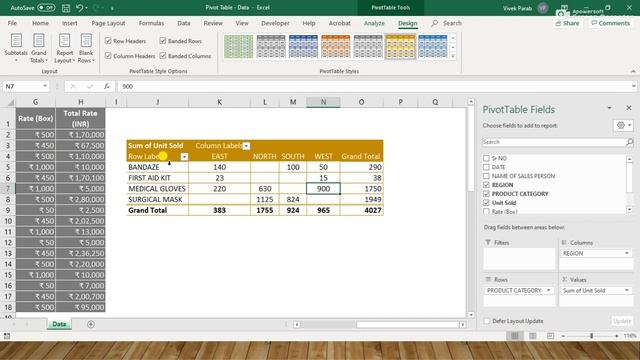Check the NAME OF SALES PERSON field
640x360 pixels.
[x=486, y=176]
